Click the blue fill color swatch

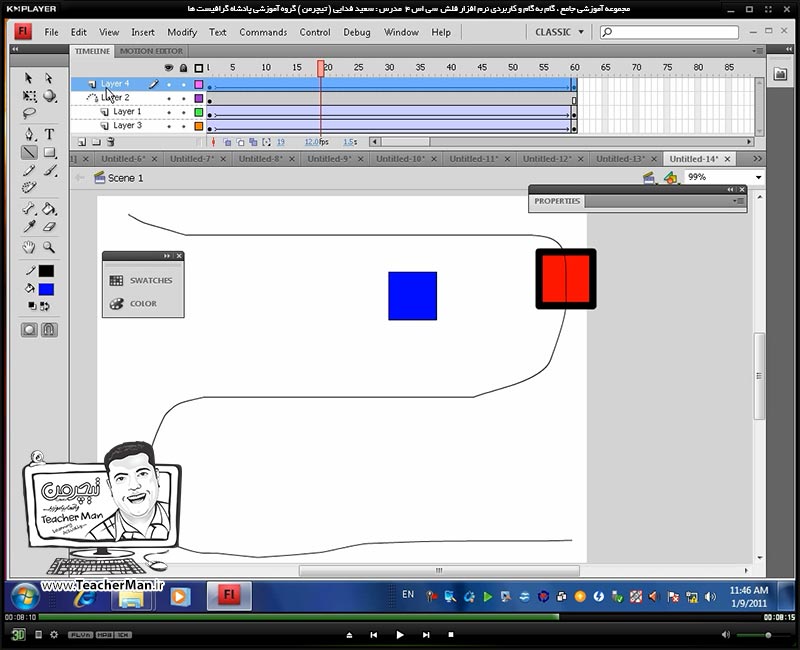click(46, 289)
